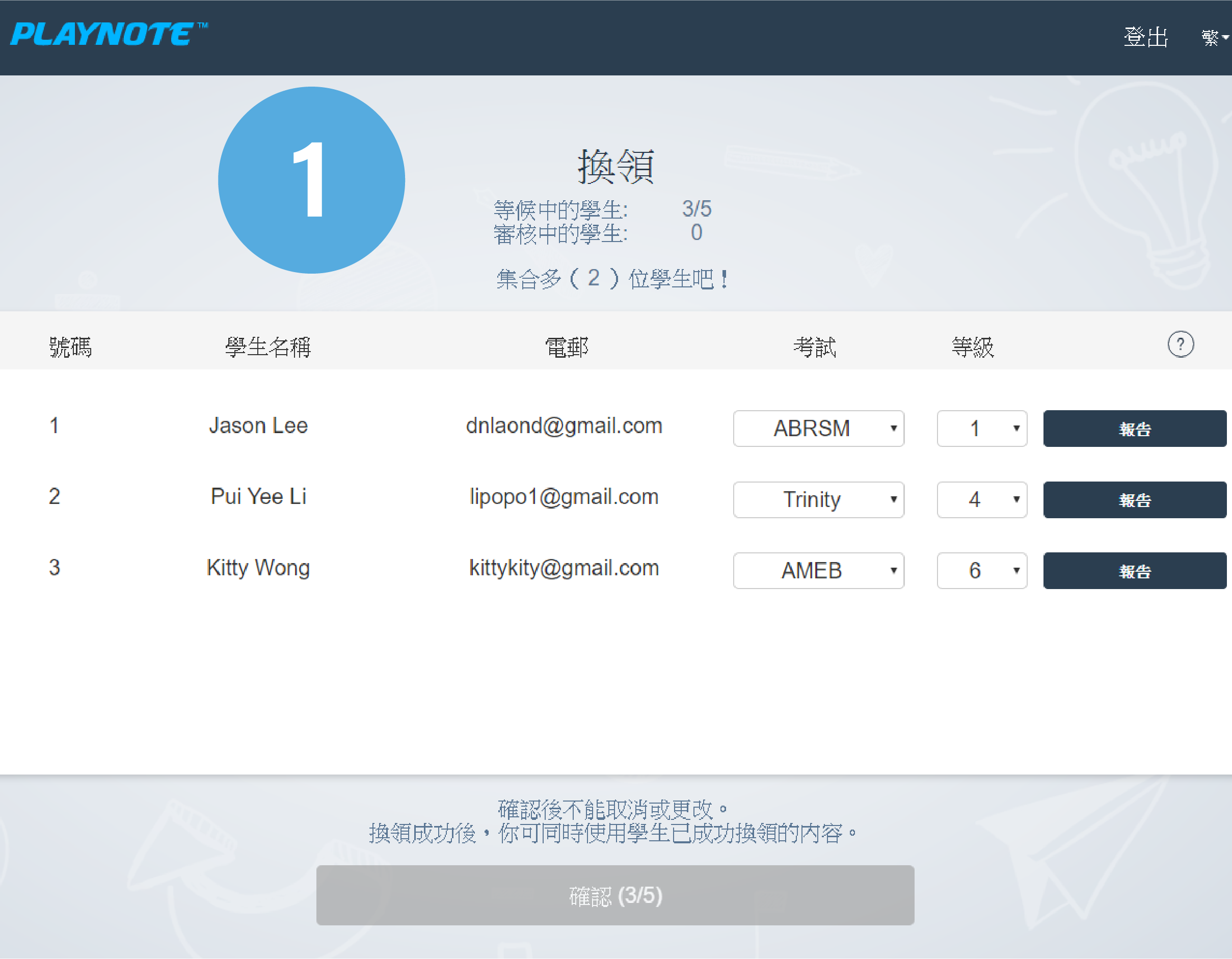Expand Kitty Wong's grade 6 dropdown
The image size is (1232, 959).
click(x=981, y=571)
